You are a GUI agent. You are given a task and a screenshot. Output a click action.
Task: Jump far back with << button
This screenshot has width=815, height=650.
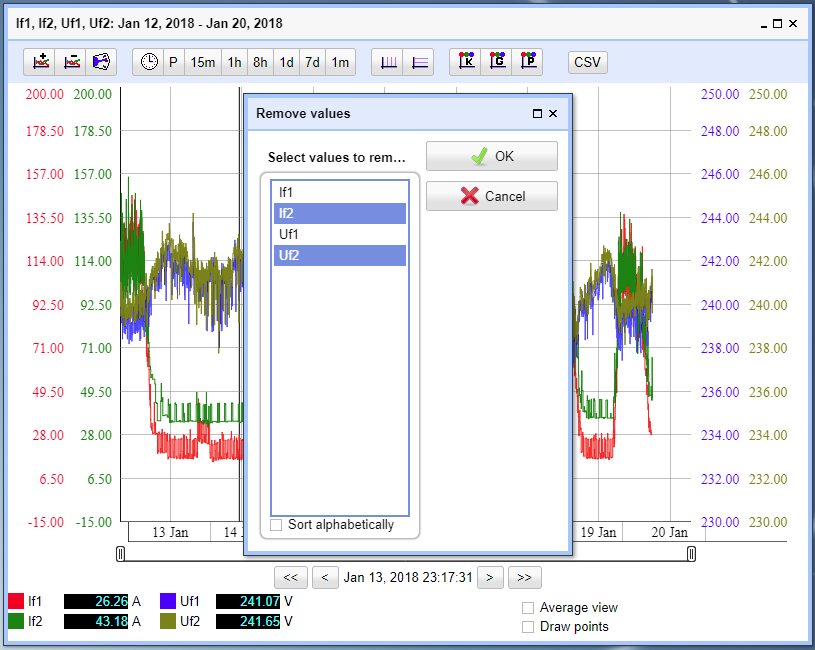coord(291,578)
